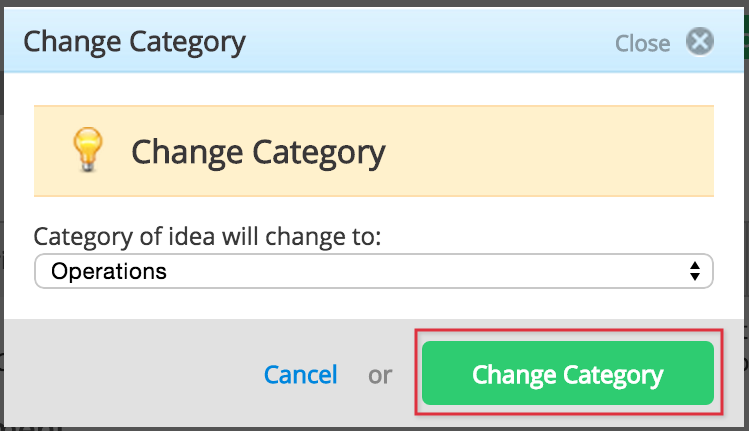
Task: Abort the category change via Cancel
Action: (300, 374)
